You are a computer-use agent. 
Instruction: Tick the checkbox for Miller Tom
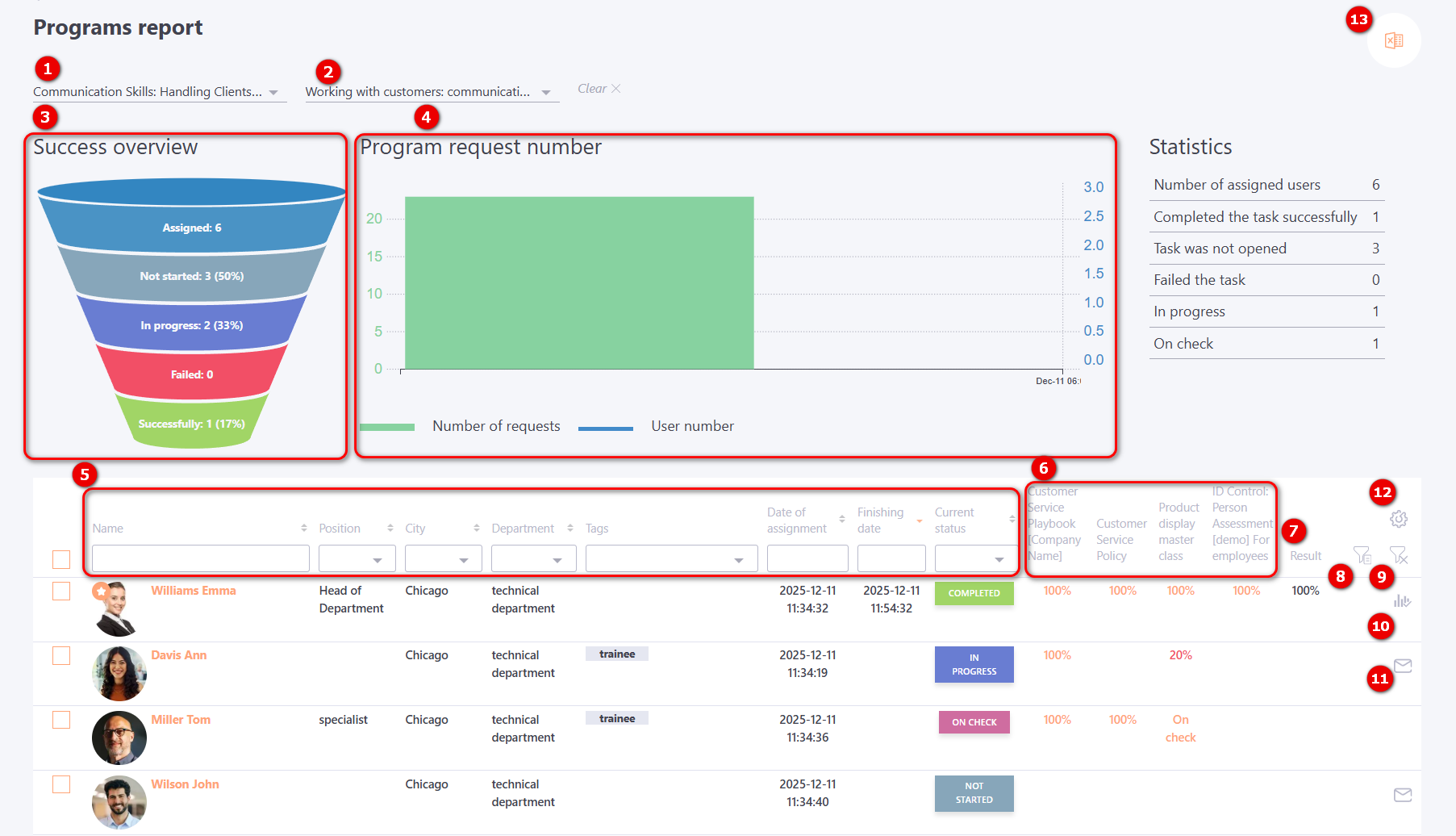point(61,720)
